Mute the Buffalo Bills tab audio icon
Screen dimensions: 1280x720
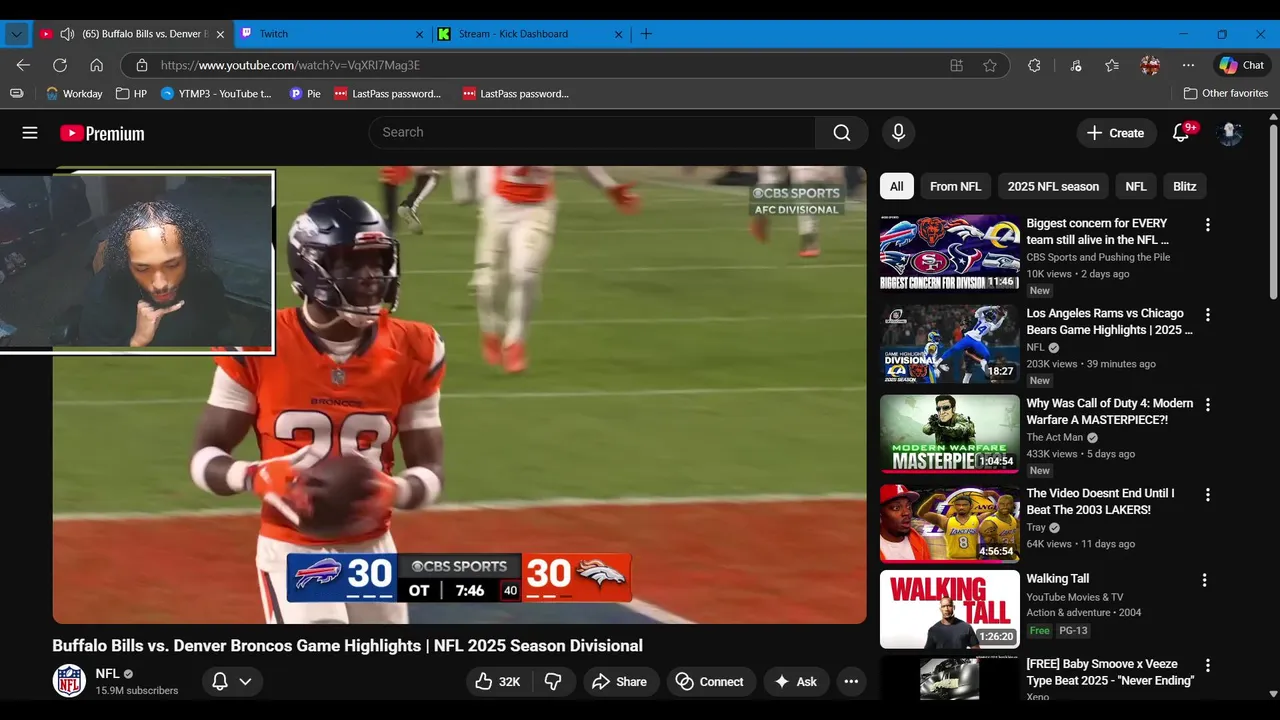coord(67,34)
